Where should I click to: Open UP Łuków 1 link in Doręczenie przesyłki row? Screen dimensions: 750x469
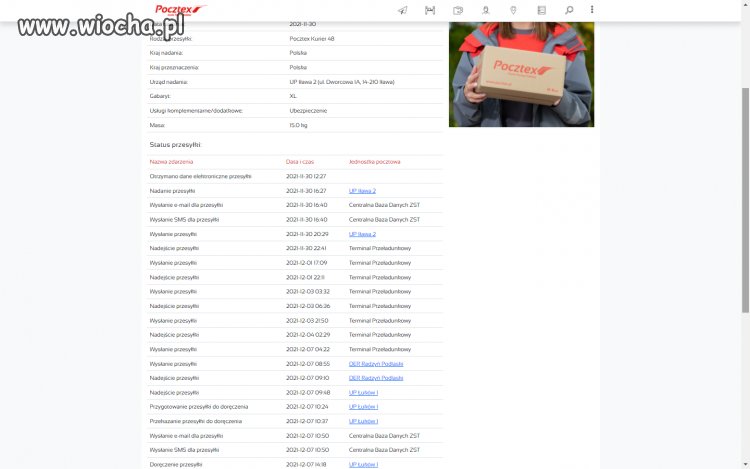point(364,464)
